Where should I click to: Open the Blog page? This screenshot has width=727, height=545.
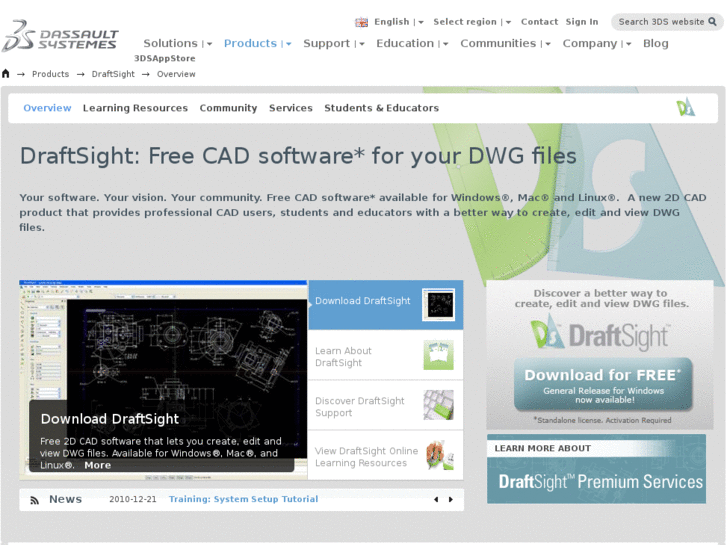656,43
